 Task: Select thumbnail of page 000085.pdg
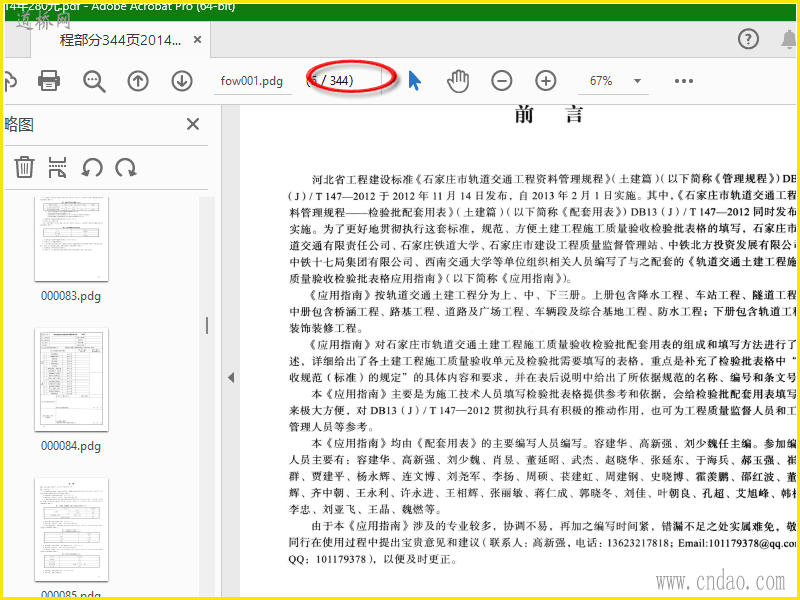tap(71, 530)
